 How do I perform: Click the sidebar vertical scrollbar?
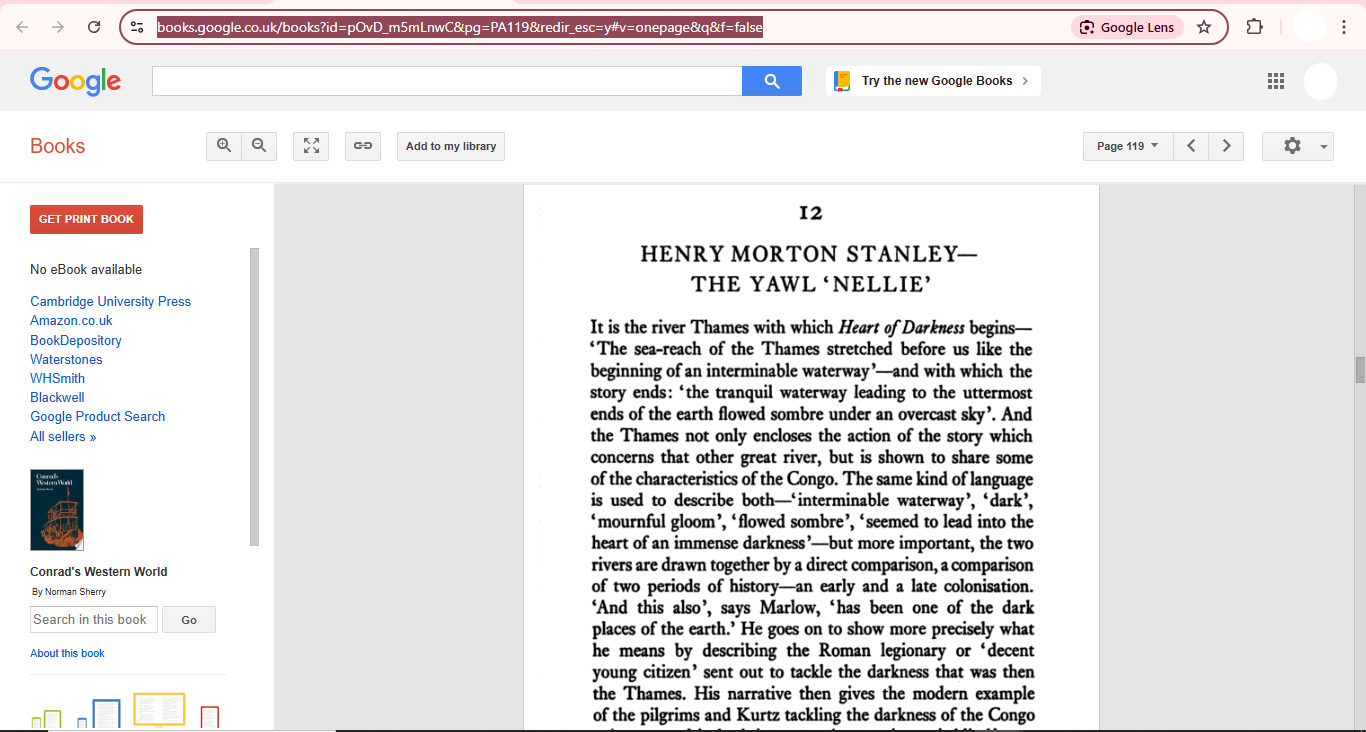(254, 397)
